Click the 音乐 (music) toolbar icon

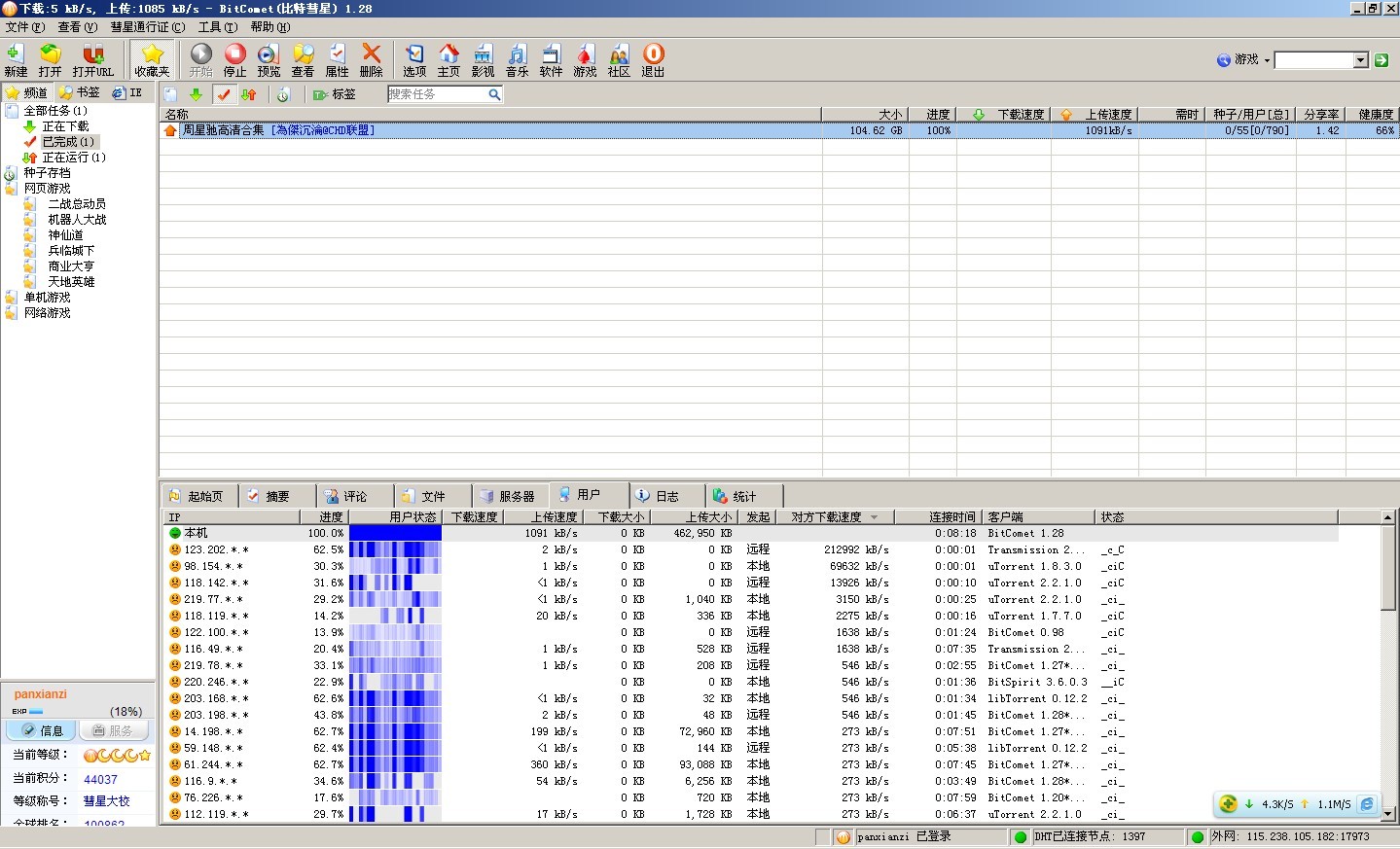click(x=517, y=59)
